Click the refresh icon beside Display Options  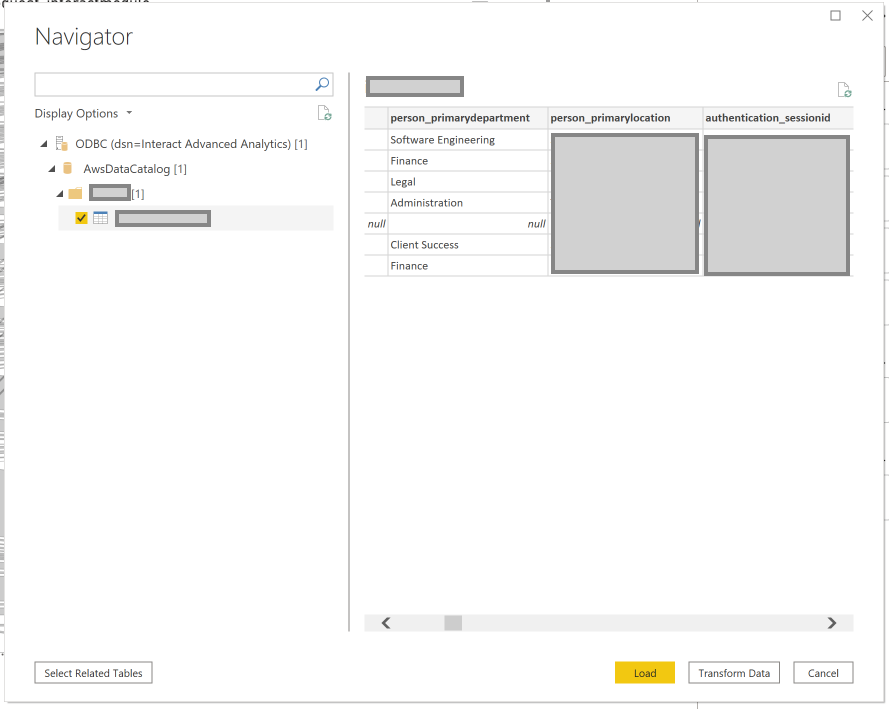(x=324, y=113)
